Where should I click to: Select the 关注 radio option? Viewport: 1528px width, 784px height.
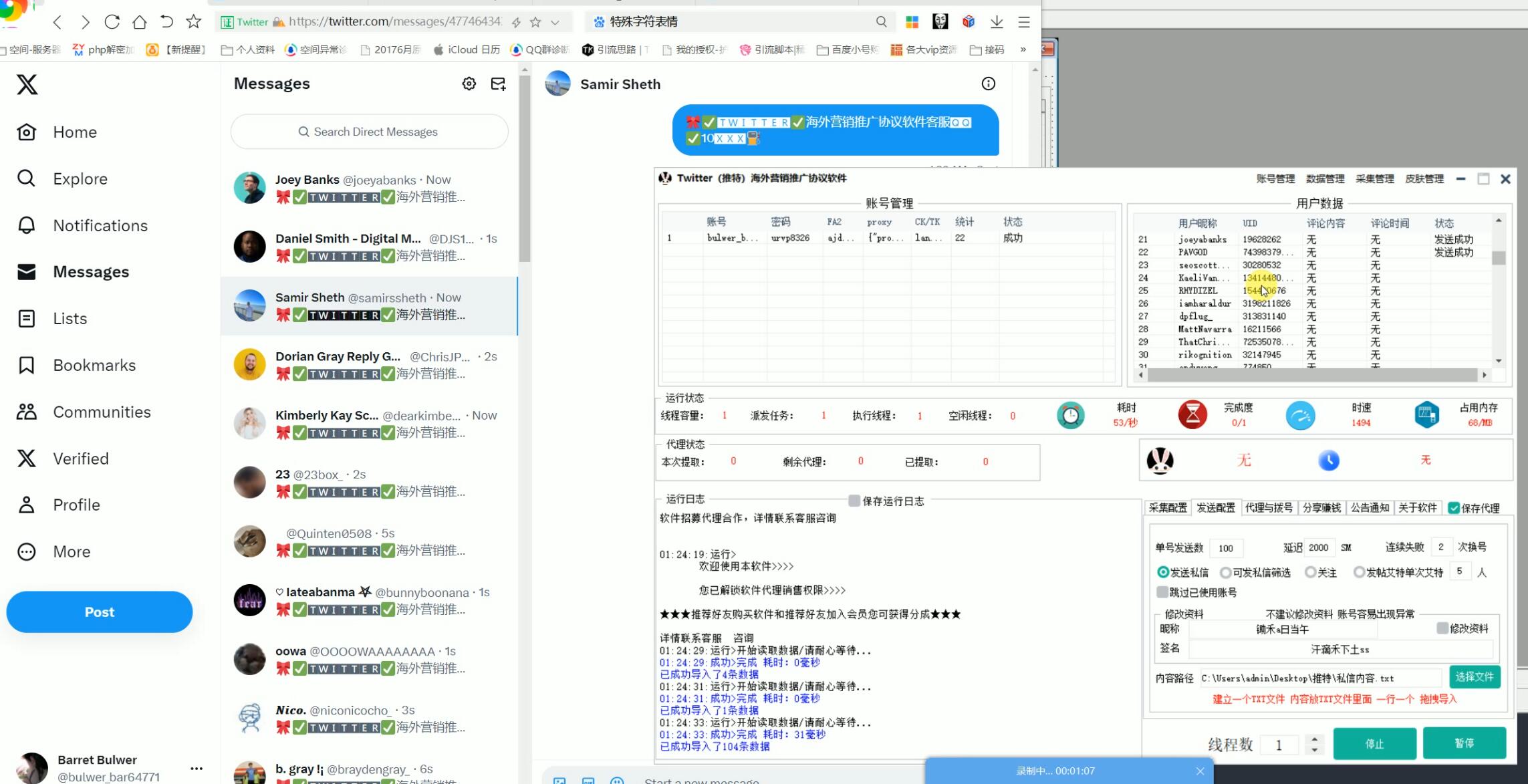click(x=1310, y=572)
